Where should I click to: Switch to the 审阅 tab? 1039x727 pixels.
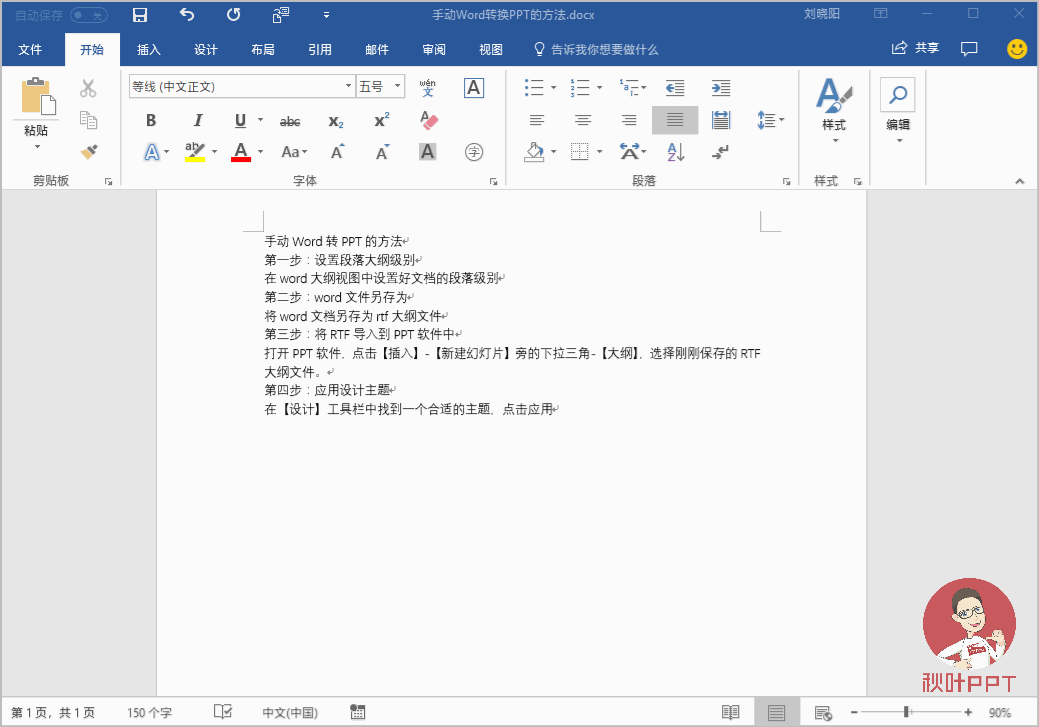coord(433,50)
